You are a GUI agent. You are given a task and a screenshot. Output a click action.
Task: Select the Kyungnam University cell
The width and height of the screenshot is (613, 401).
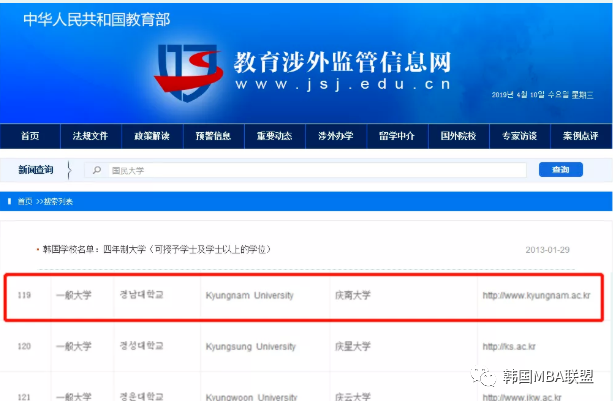coord(249,295)
